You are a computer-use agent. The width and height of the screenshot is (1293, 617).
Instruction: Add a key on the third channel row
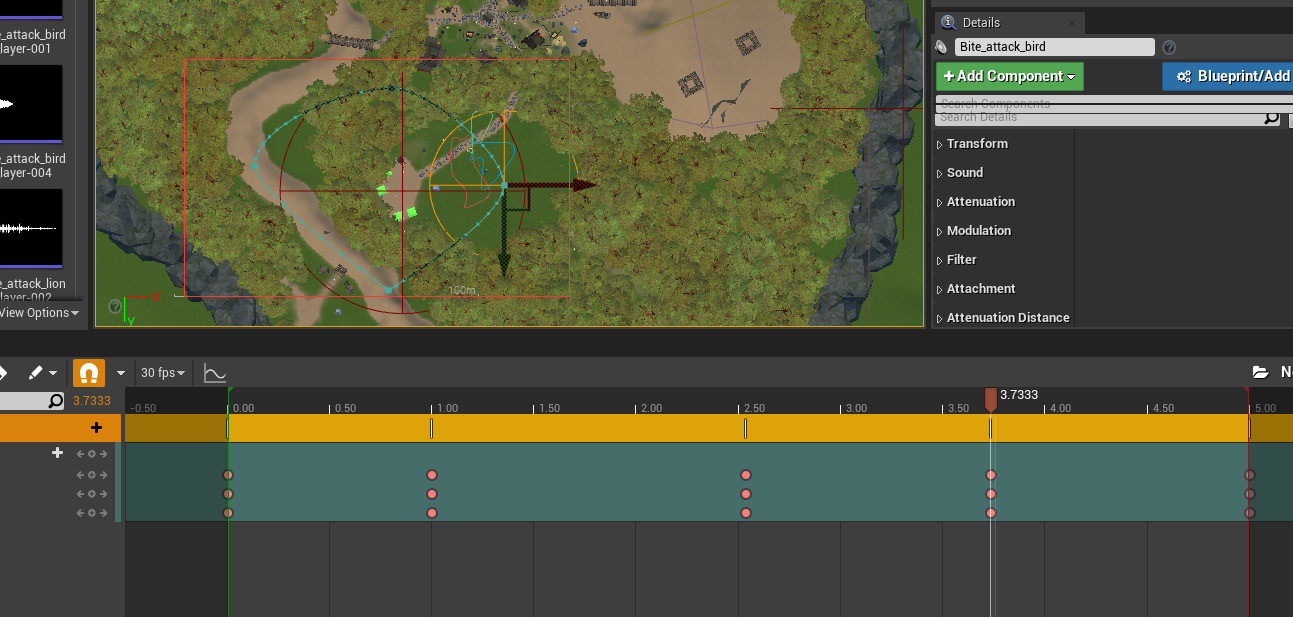coord(91,493)
